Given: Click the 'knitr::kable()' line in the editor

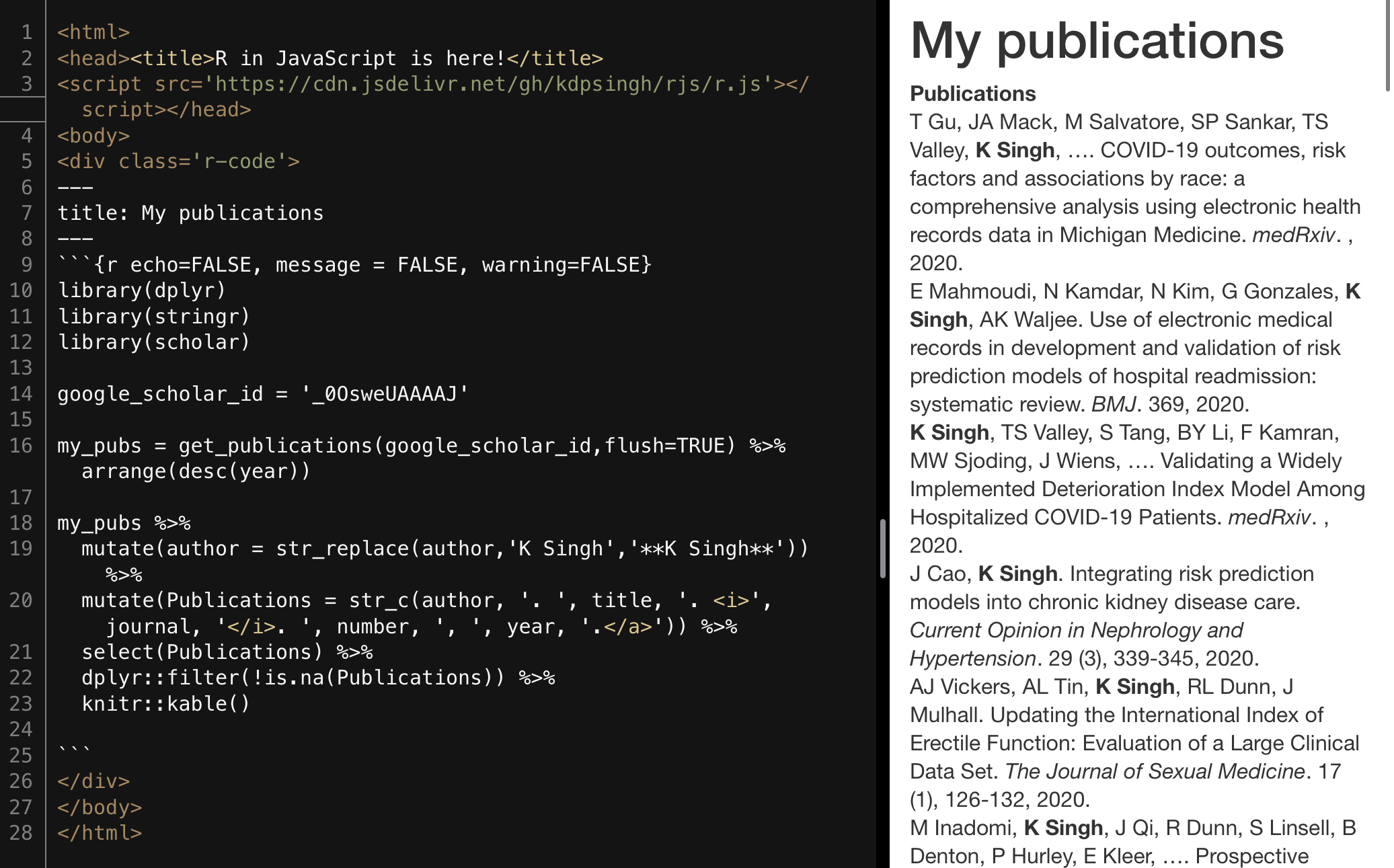Looking at the screenshot, I should [x=165, y=704].
